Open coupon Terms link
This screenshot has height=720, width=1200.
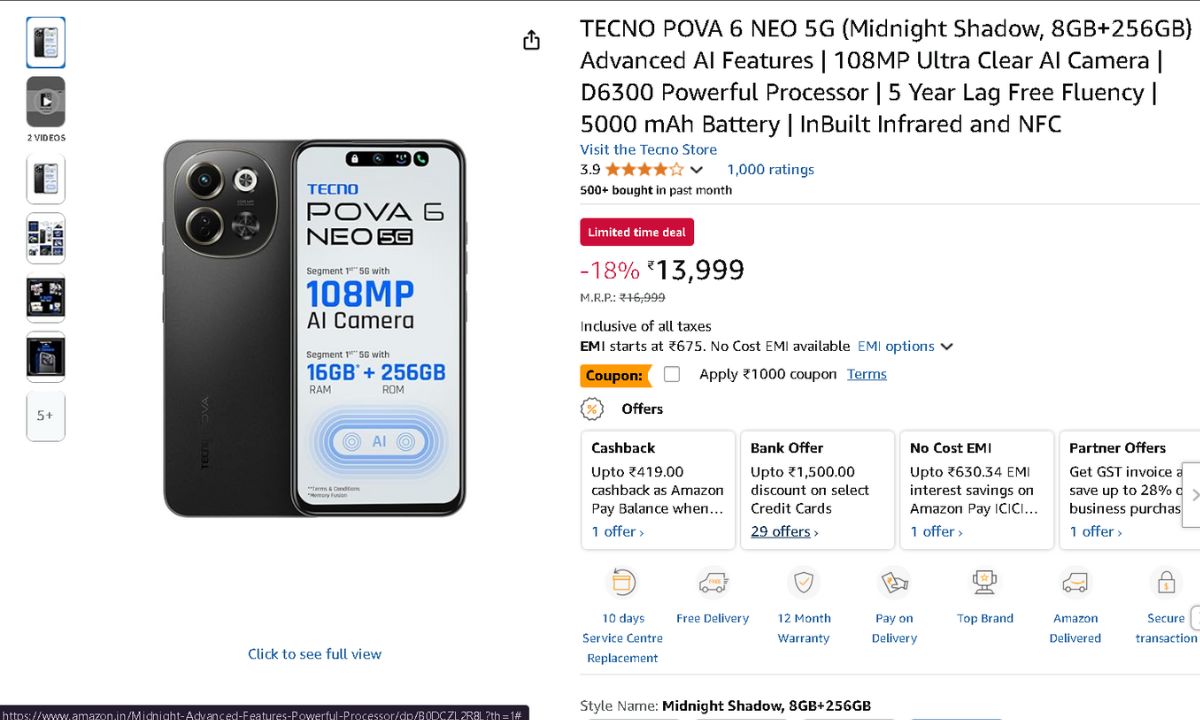coord(866,374)
